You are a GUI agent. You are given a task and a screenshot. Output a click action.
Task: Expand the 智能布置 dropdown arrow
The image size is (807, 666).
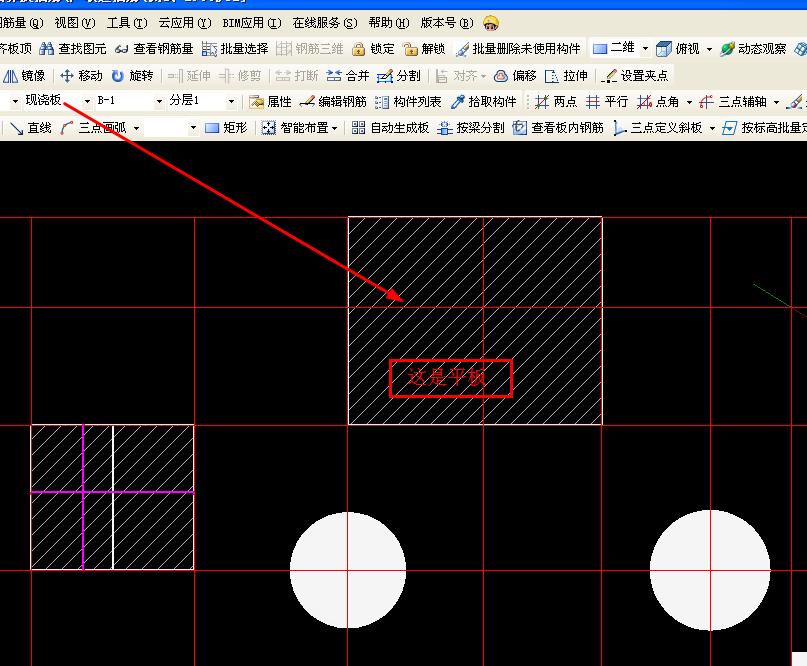click(335, 128)
